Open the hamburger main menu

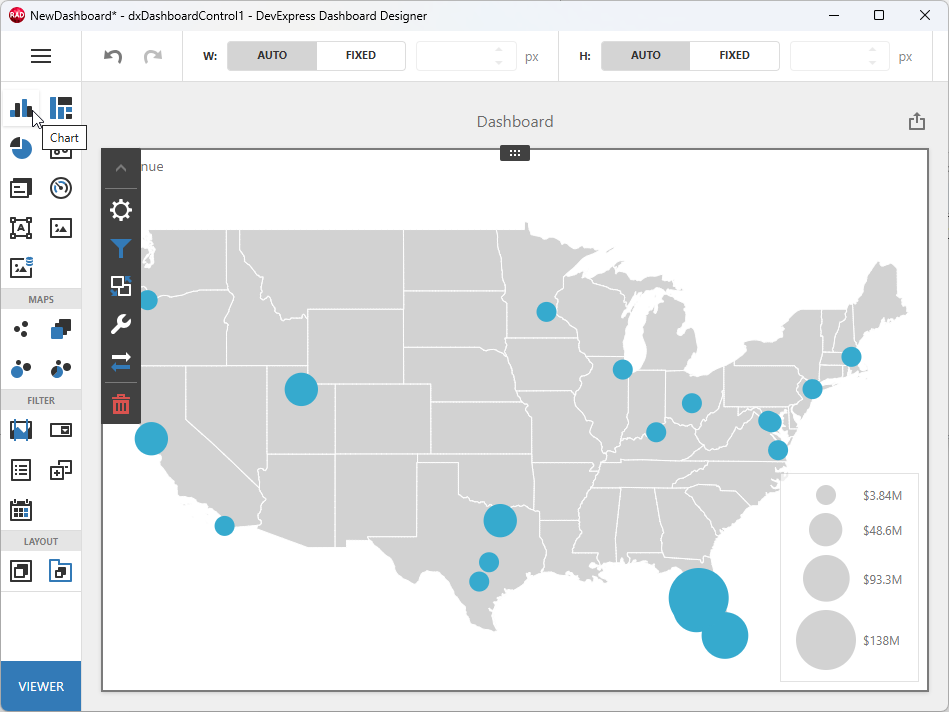(x=41, y=55)
